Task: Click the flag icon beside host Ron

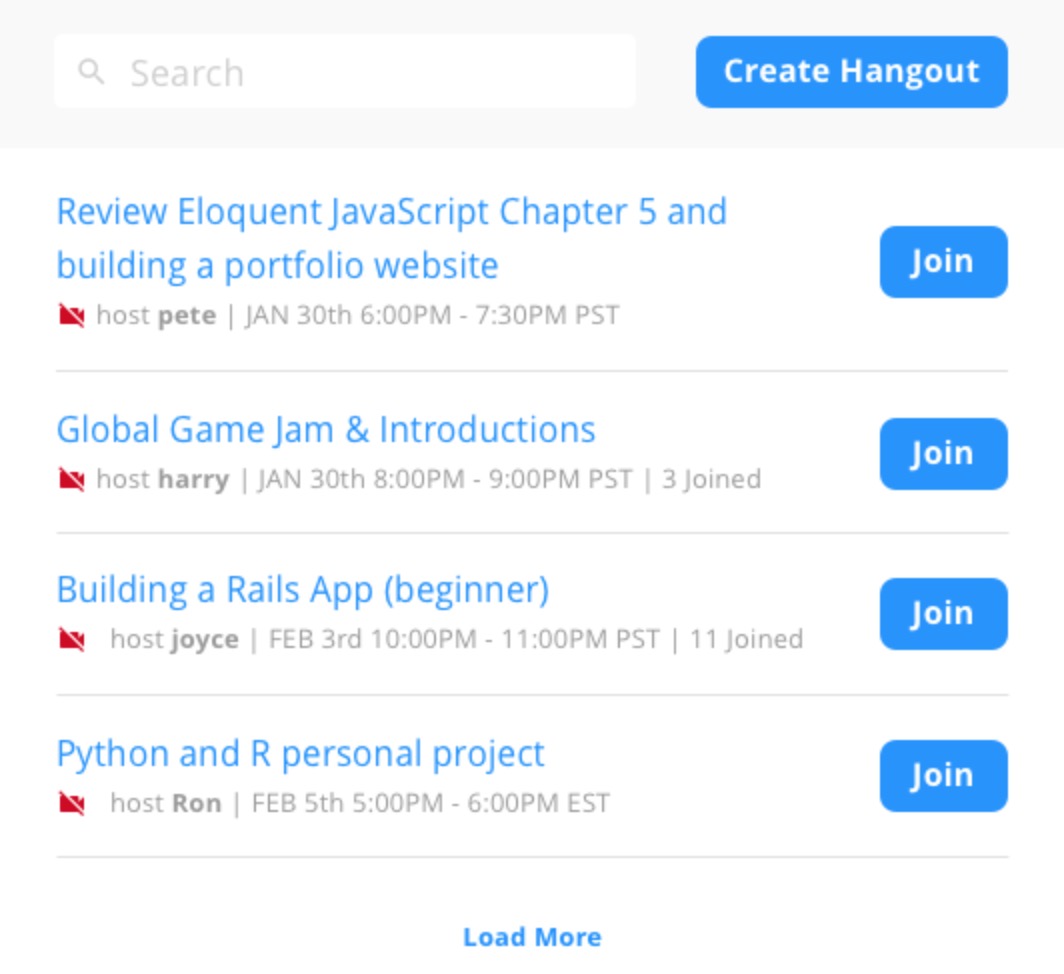Action: (70, 801)
